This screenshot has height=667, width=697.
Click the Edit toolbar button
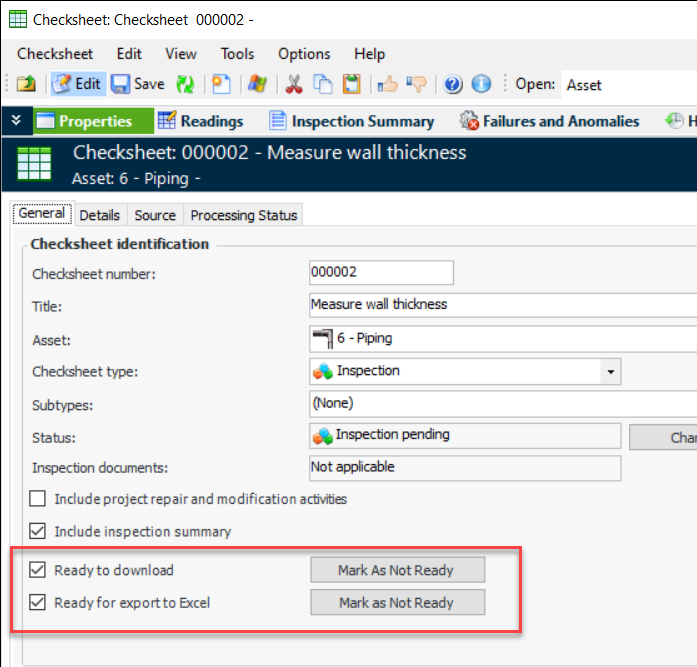(76, 84)
